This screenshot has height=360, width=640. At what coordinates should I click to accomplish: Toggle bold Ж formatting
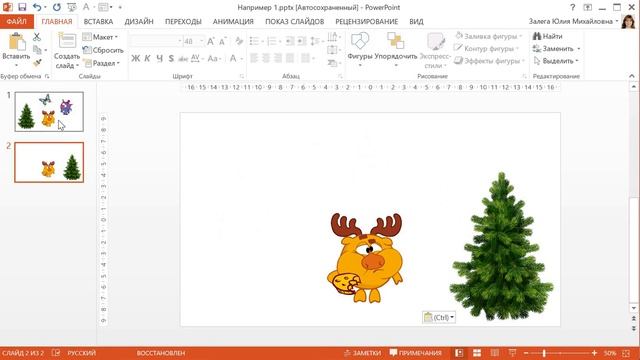click(136, 59)
